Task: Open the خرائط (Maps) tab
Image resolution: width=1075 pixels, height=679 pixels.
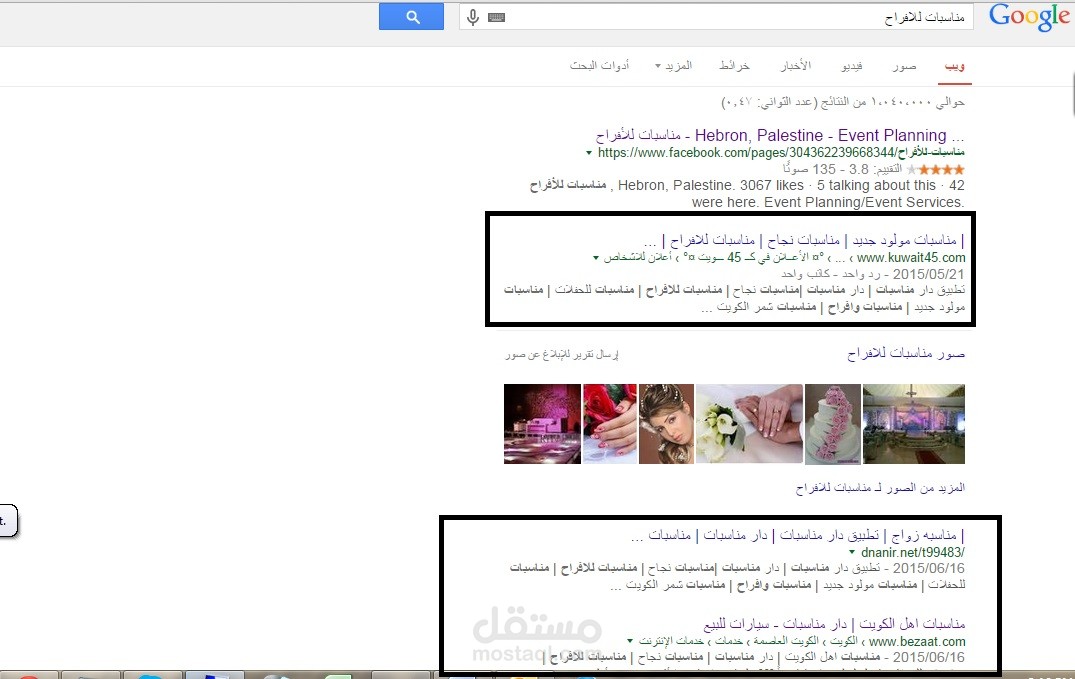Action: tap(734, 66)
